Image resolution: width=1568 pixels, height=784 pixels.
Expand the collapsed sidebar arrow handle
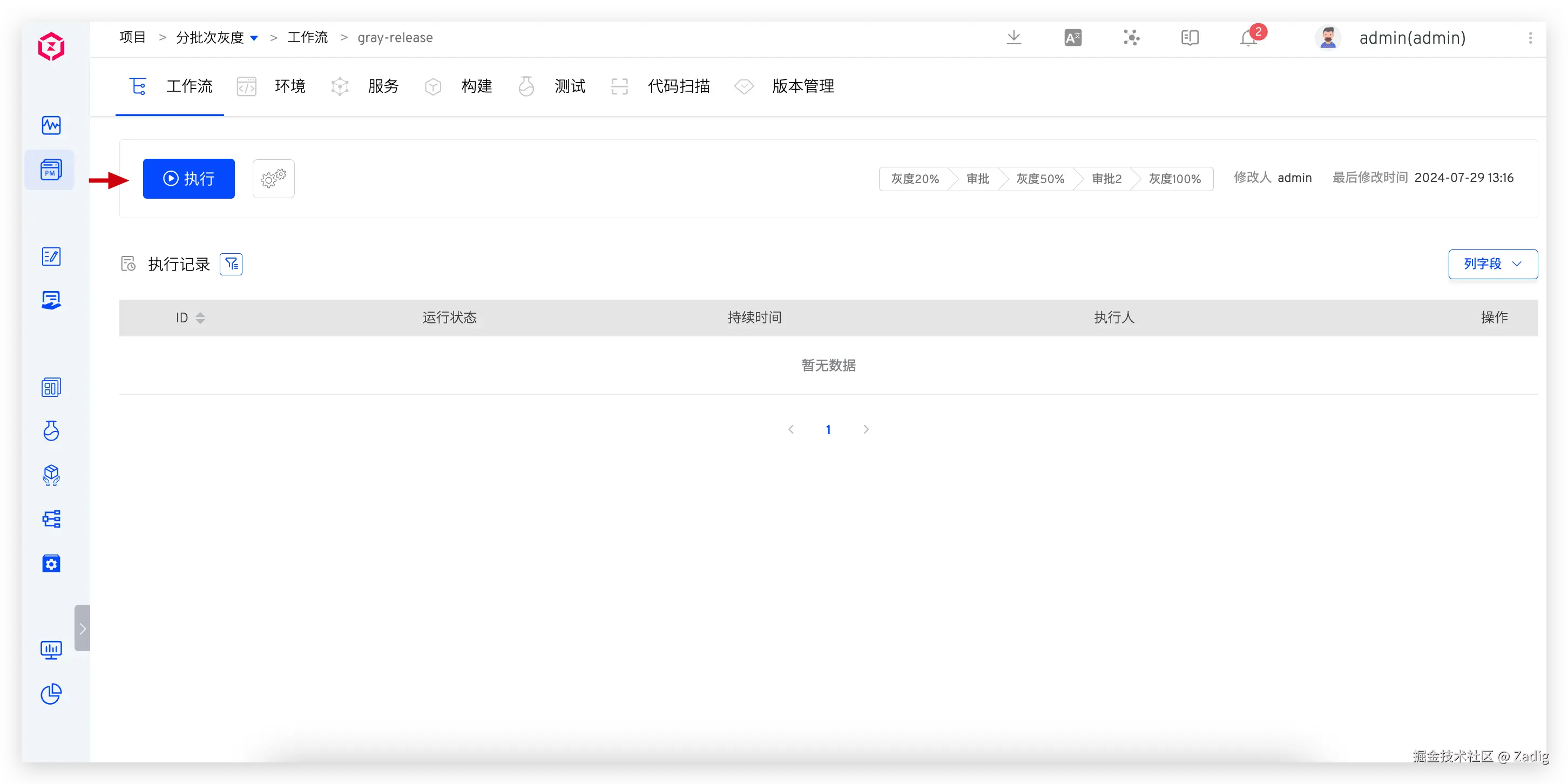point(82,628)
